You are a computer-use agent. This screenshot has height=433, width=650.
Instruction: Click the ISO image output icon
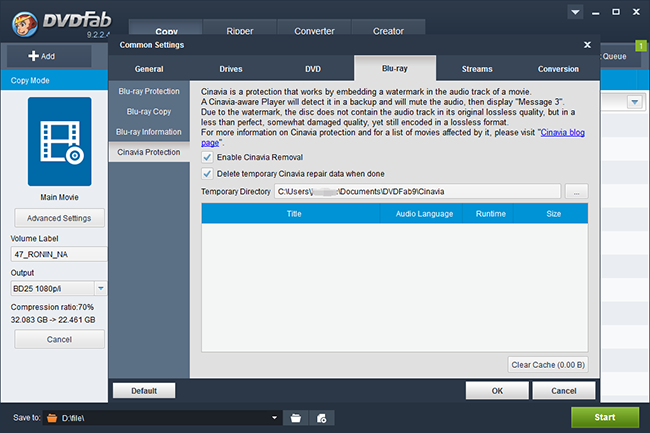point(321,418)
